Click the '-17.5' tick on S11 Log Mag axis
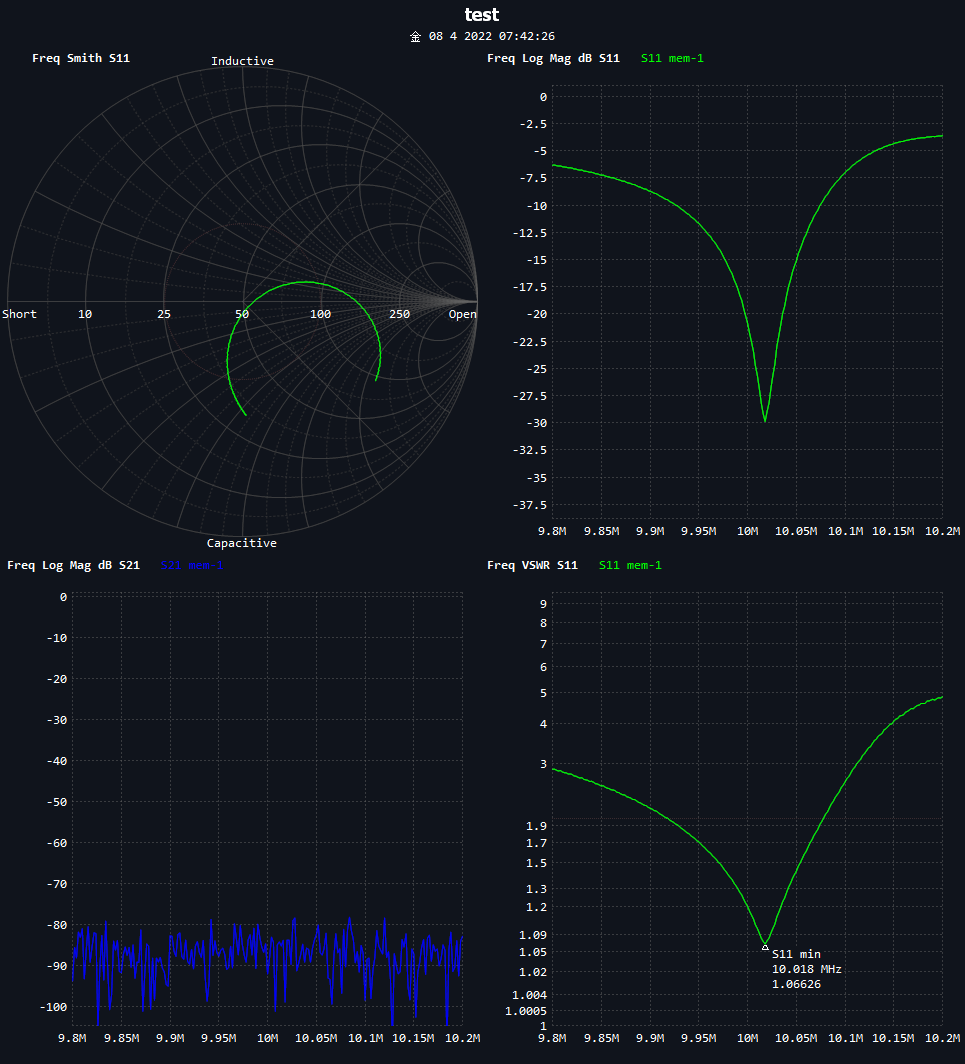 529,287
